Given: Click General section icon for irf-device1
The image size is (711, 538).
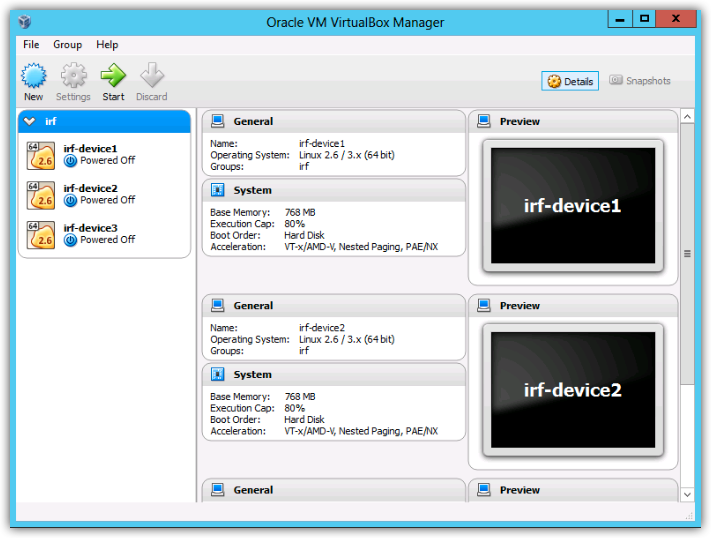Looking at the screenshot, I should coord(218,121).
